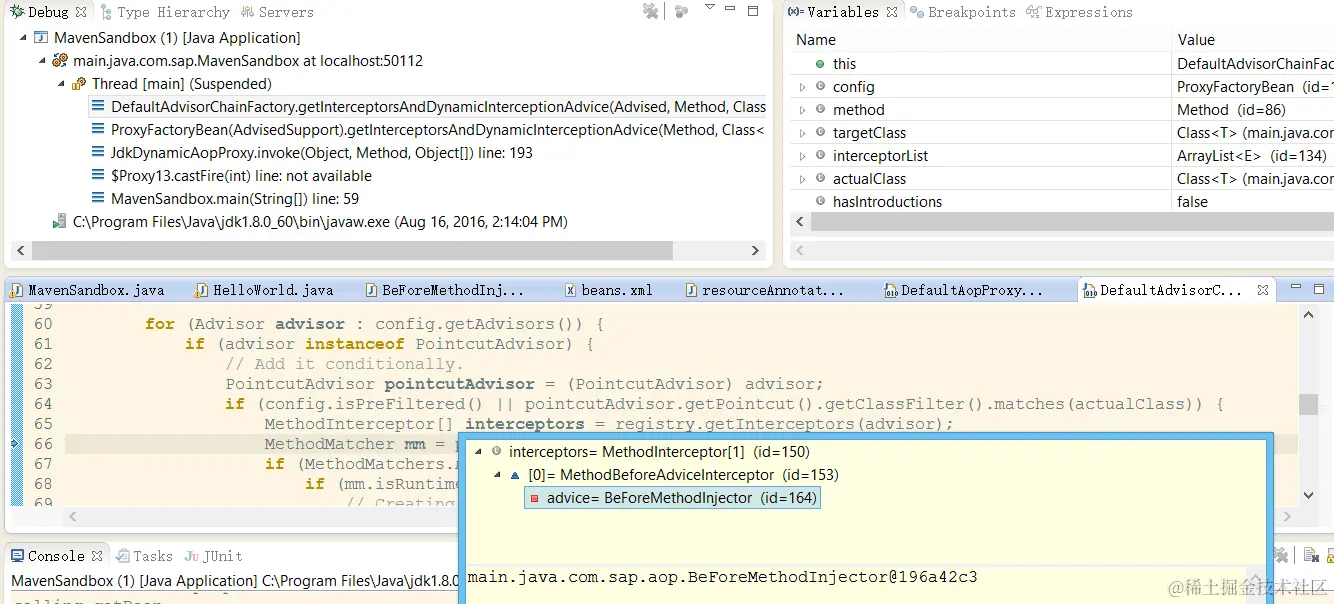This screenshot has width=1334, height=604.
Task: Click the Value column header in Variables
Action: pyautogui.click(x=1253, y=40)
